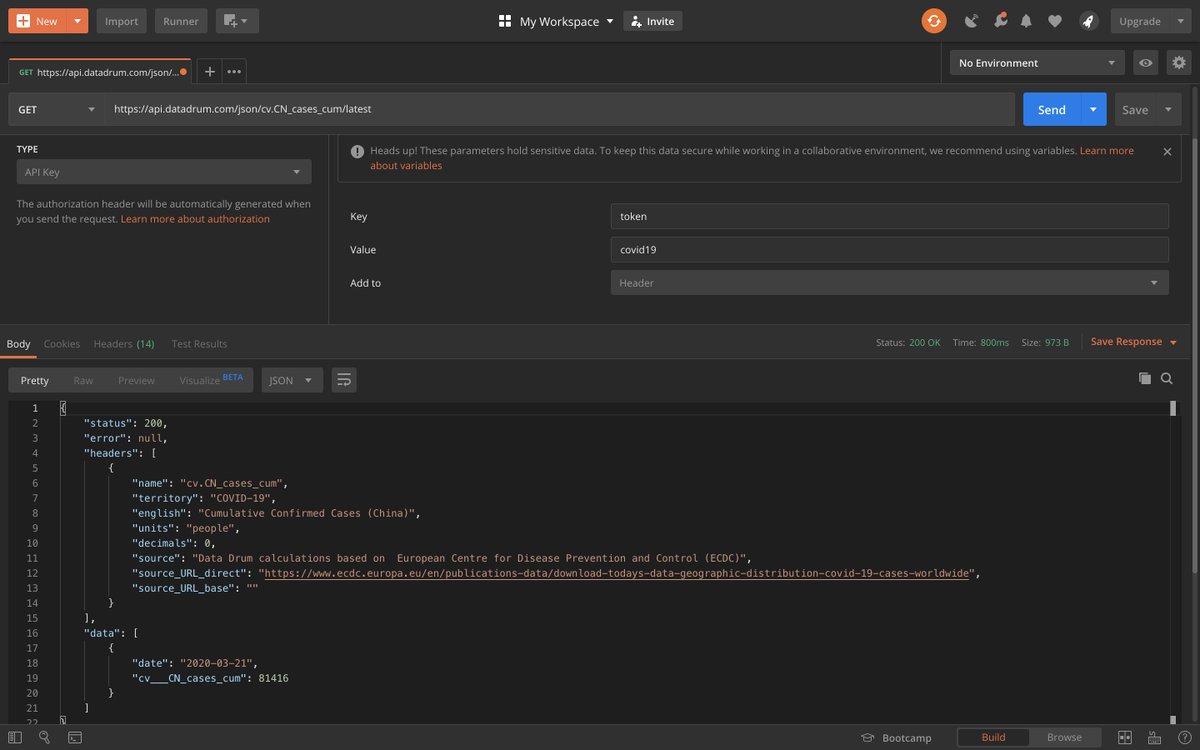Select the Preview view tab
The image size is (1200, 750).
pos(136,380)
